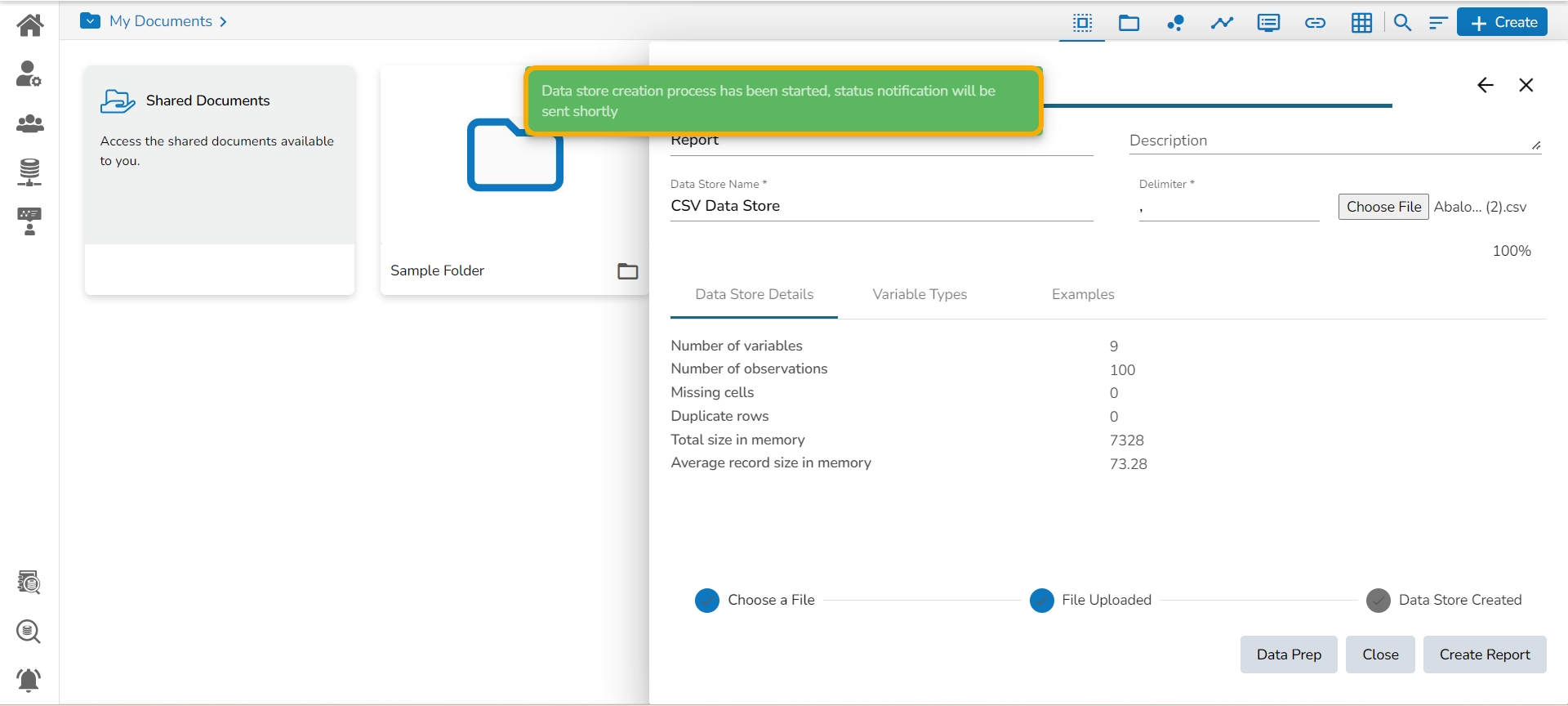Click the Create Report button
The image size is (1568, 706).
(x=1484, y=655)
